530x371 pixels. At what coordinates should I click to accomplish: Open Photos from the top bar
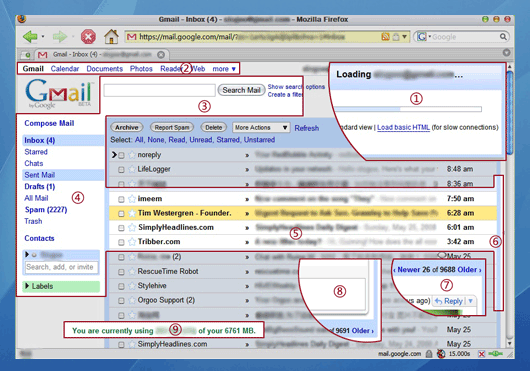[141, 69]
